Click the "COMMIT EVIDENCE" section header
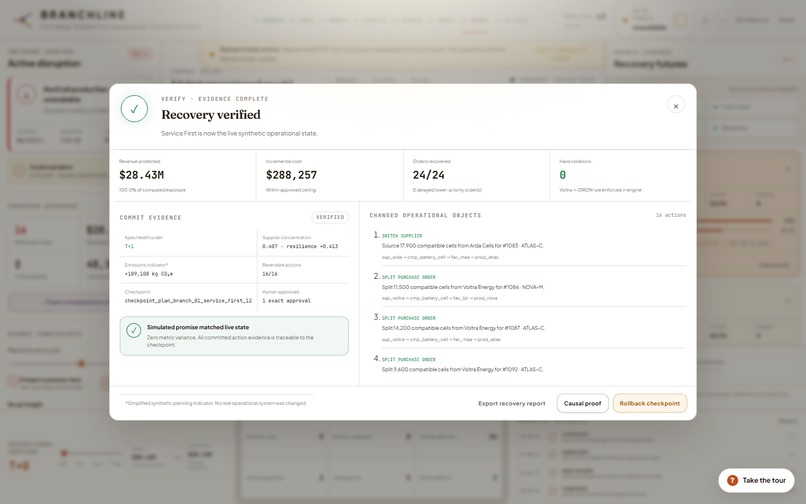The height and width of the screenshot is (504, 806). pos(151,218)
